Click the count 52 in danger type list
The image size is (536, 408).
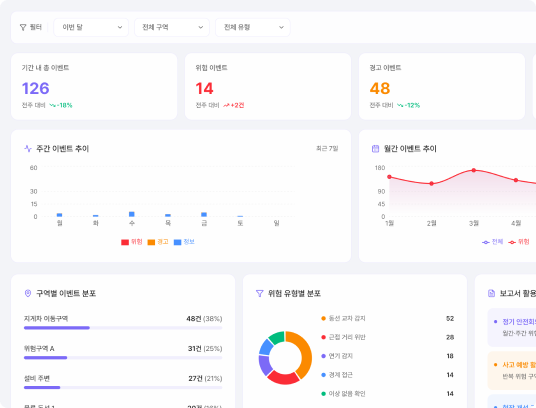point(450,318)
